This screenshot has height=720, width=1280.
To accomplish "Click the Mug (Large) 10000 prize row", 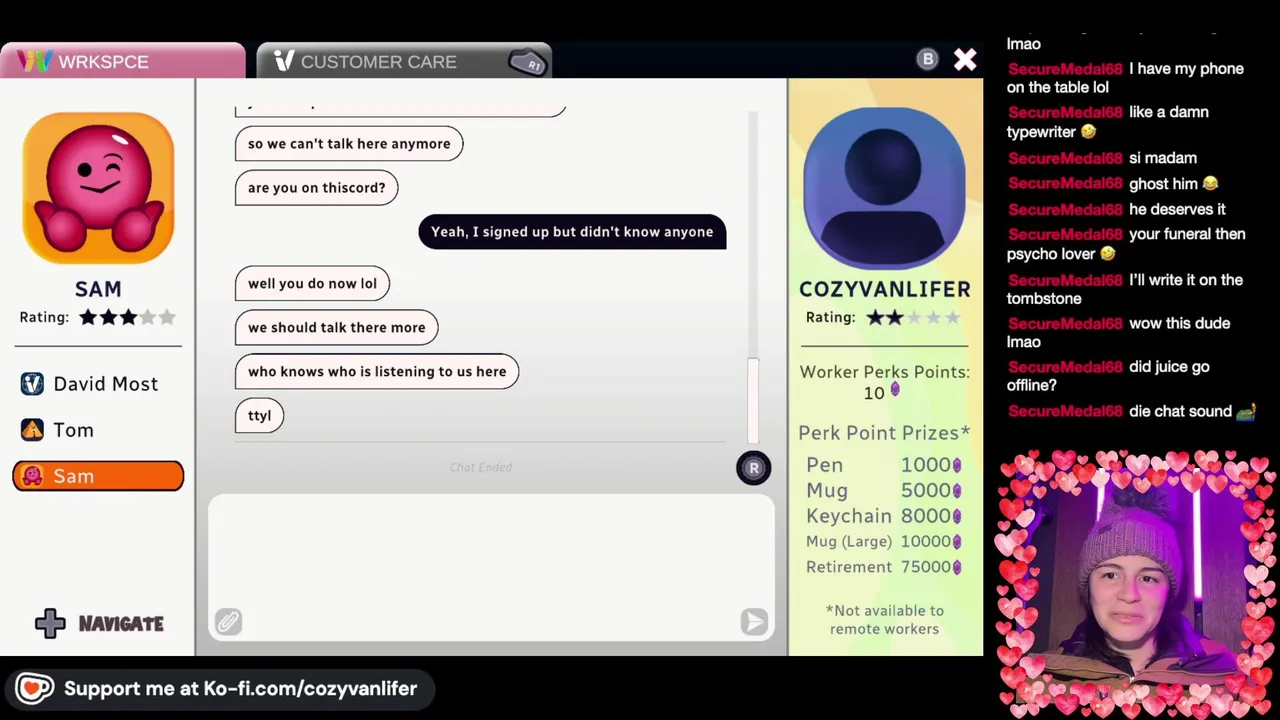I will (884, 541).
